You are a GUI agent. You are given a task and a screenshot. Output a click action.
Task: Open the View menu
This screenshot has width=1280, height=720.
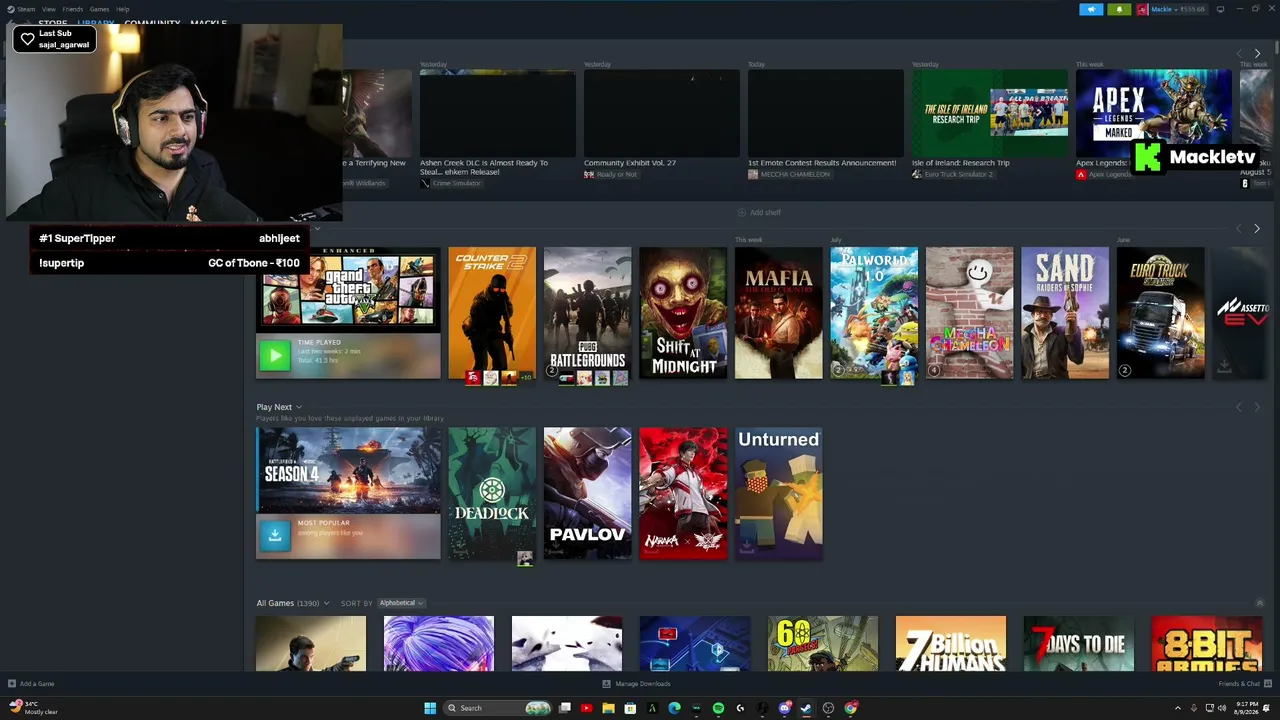48,9
